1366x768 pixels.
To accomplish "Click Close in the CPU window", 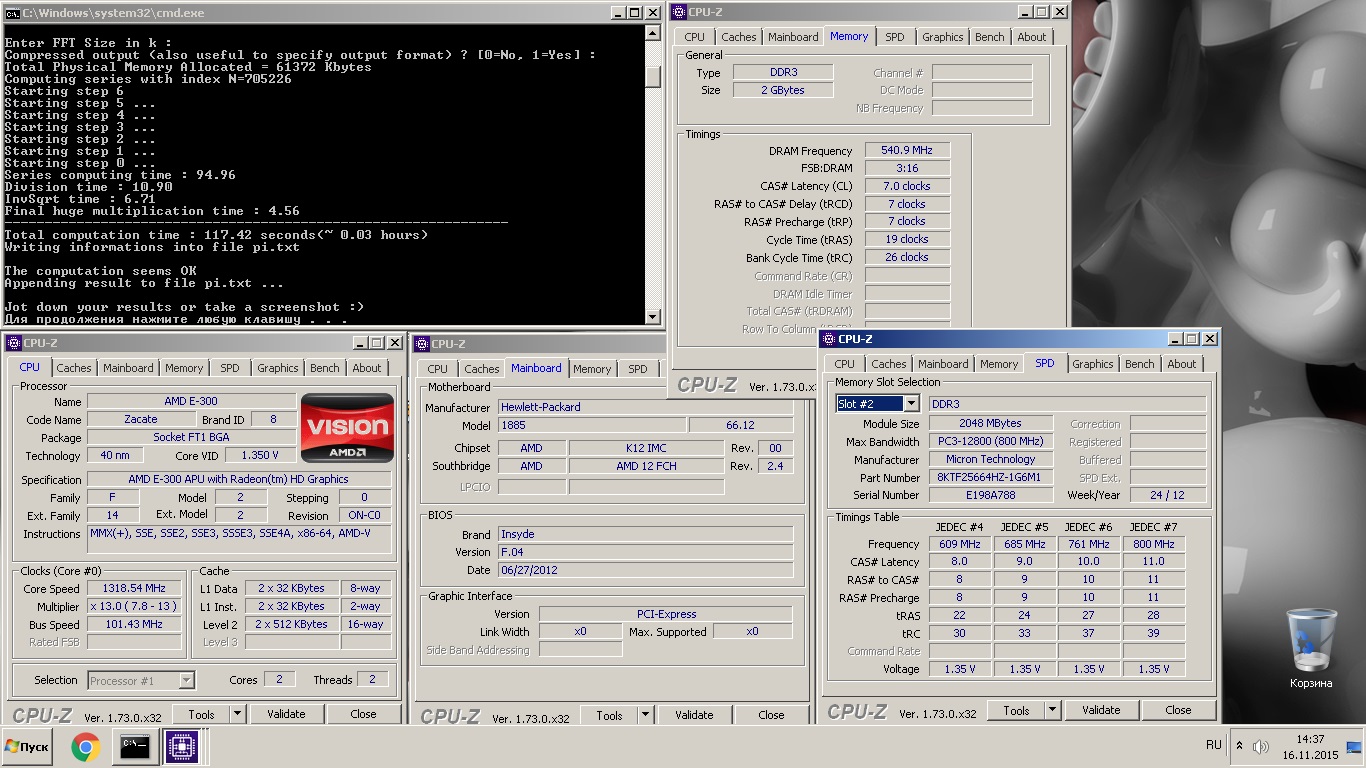I will (364, 714).
